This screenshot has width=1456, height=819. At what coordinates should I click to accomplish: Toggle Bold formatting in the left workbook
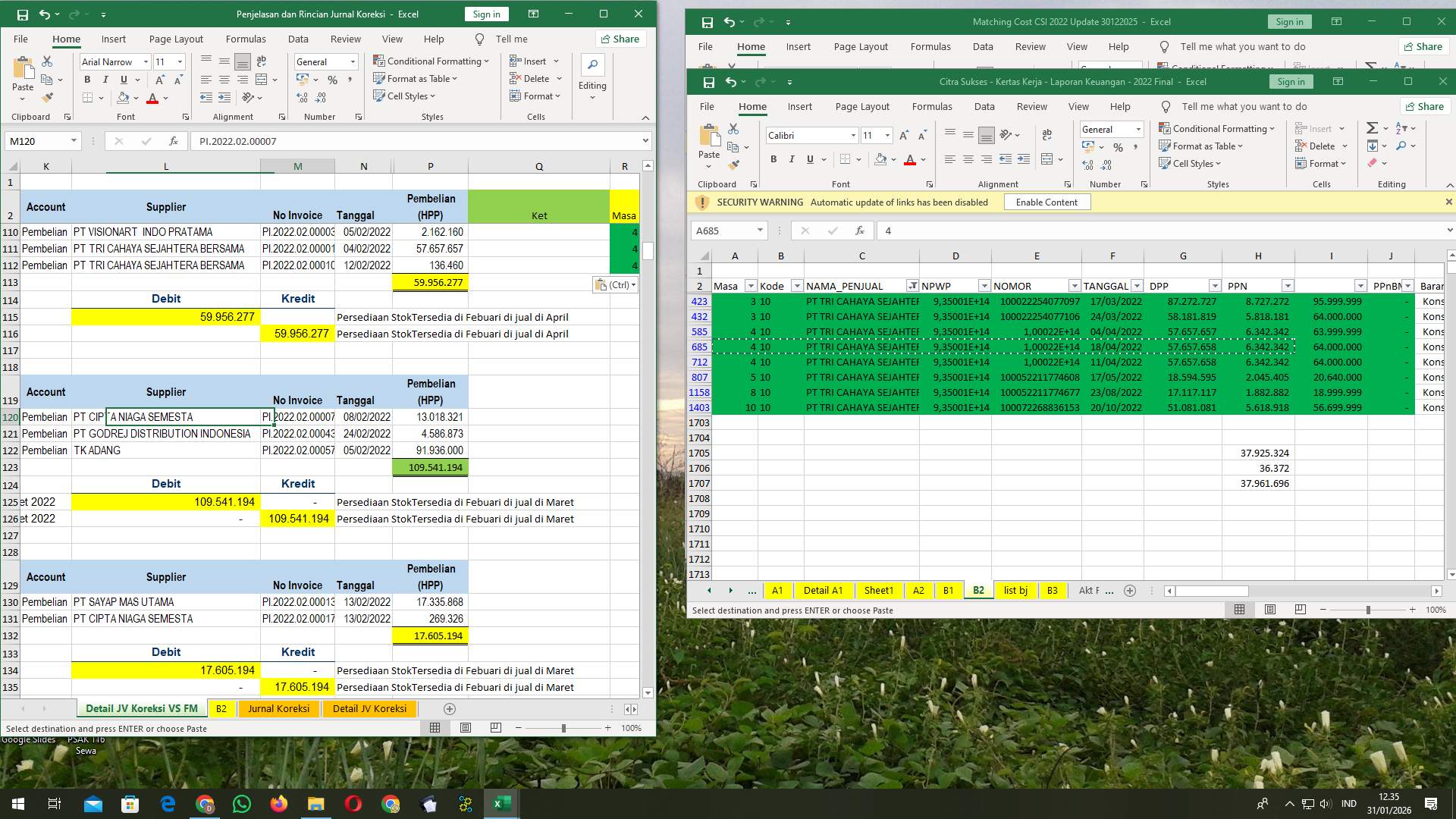pos(86,79)
